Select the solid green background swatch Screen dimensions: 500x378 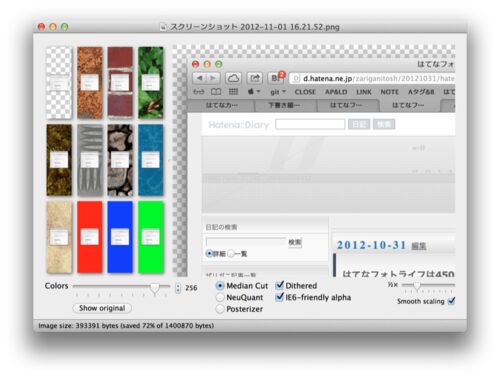click(151, 237)
